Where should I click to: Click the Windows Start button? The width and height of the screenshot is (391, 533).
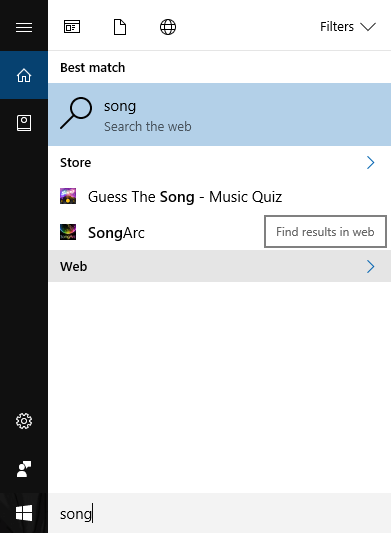pos(24,513)
